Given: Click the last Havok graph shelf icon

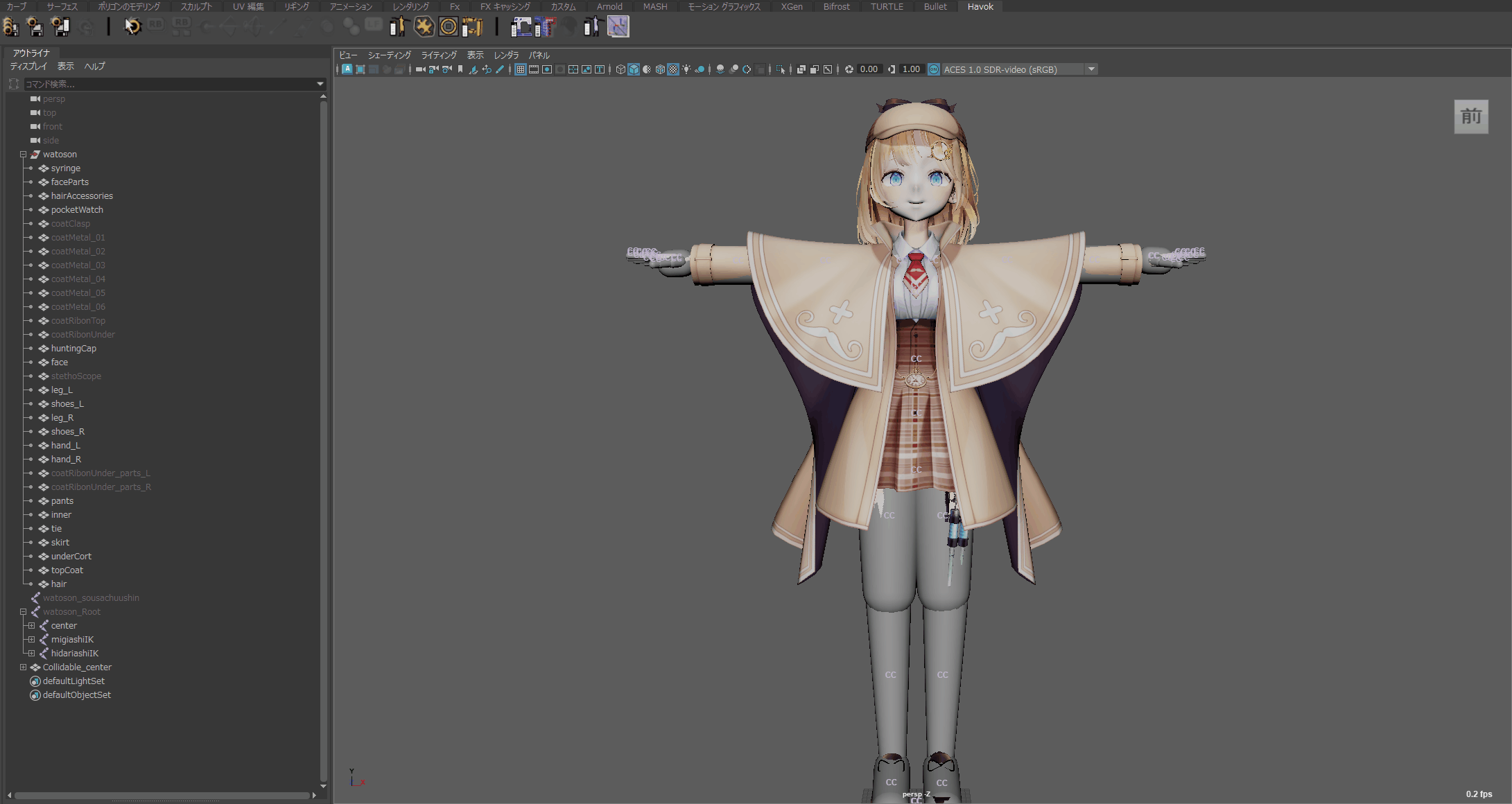Looking at the screenshot, I should tap(618, 27).
